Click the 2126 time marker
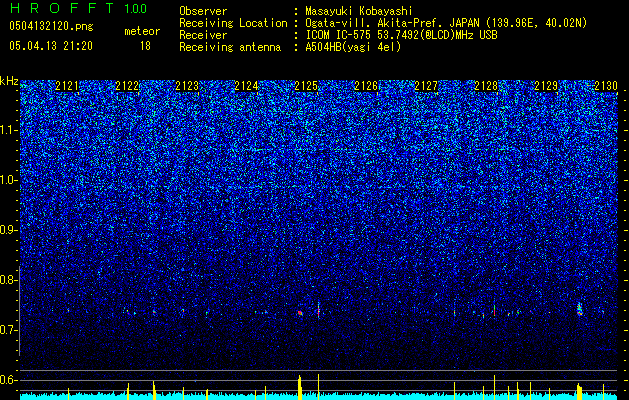Image resolution: width=629 pixels, height=400 pixels. pos(366,86)
